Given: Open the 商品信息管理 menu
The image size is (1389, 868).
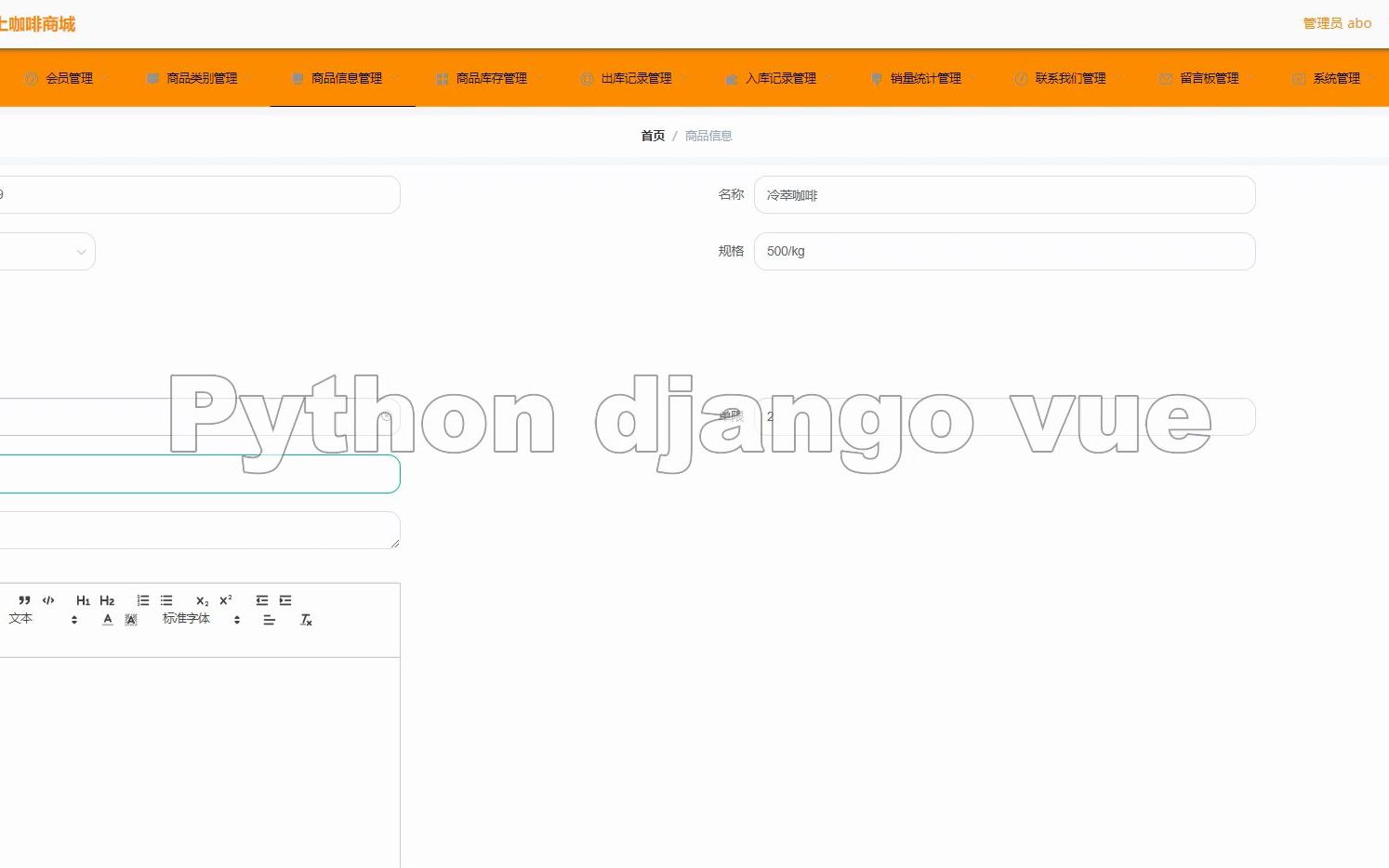Looking at the screenshot, I should pyautogui.click(x=343, y=78).
